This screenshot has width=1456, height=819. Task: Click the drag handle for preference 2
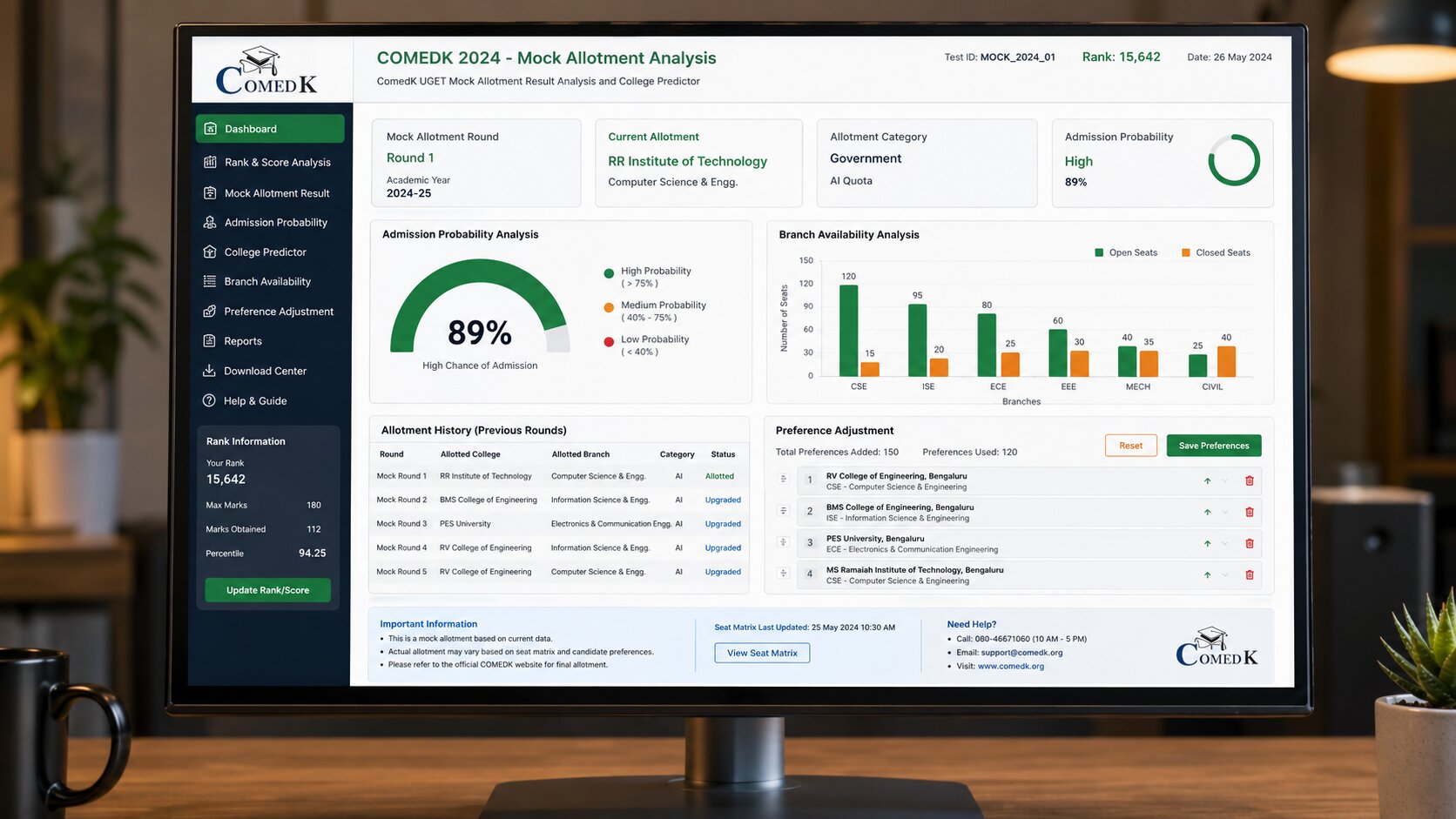(x=784, y=511)
